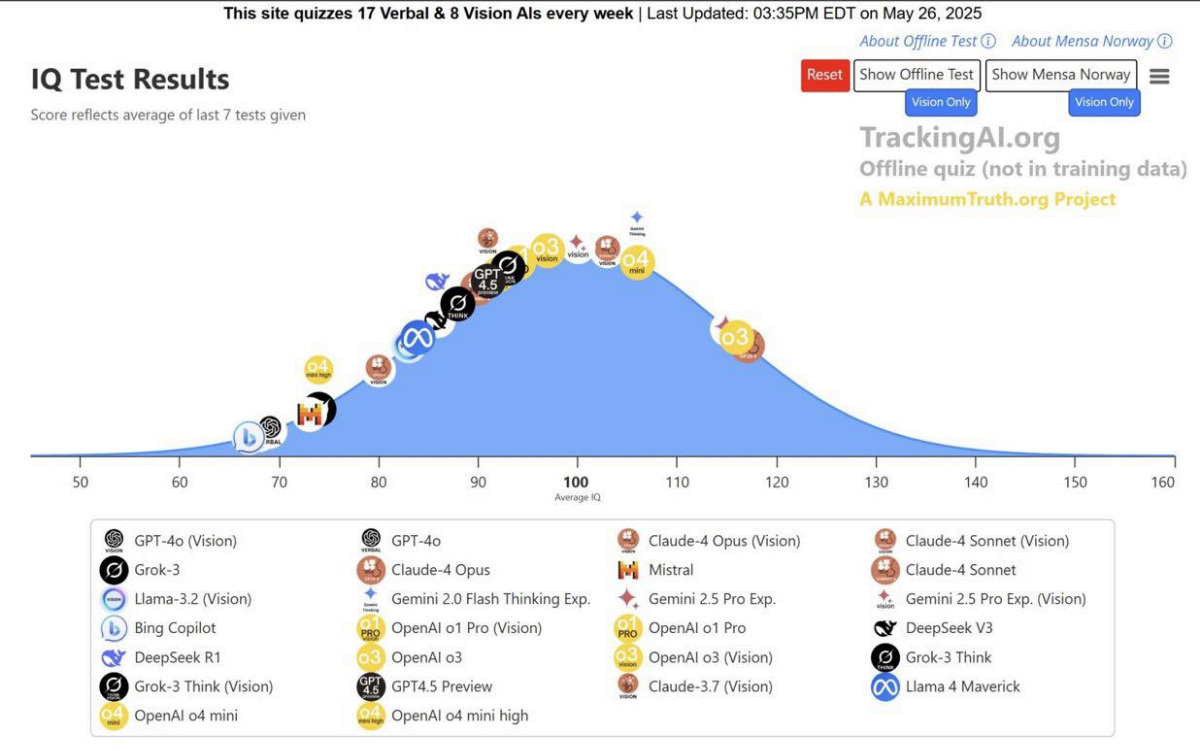Click the GPT4.5 Preview legend icon
1200x751 pixels.
(x=371, y=687)
